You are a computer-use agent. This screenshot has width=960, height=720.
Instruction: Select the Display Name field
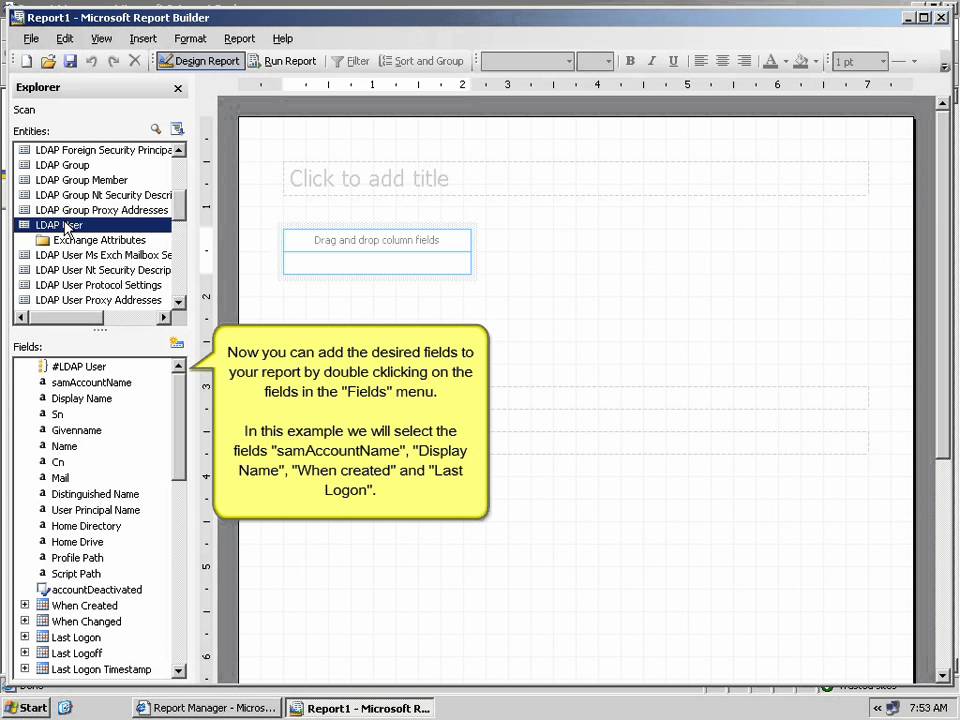pyautogui.click(x=81, y=398)
